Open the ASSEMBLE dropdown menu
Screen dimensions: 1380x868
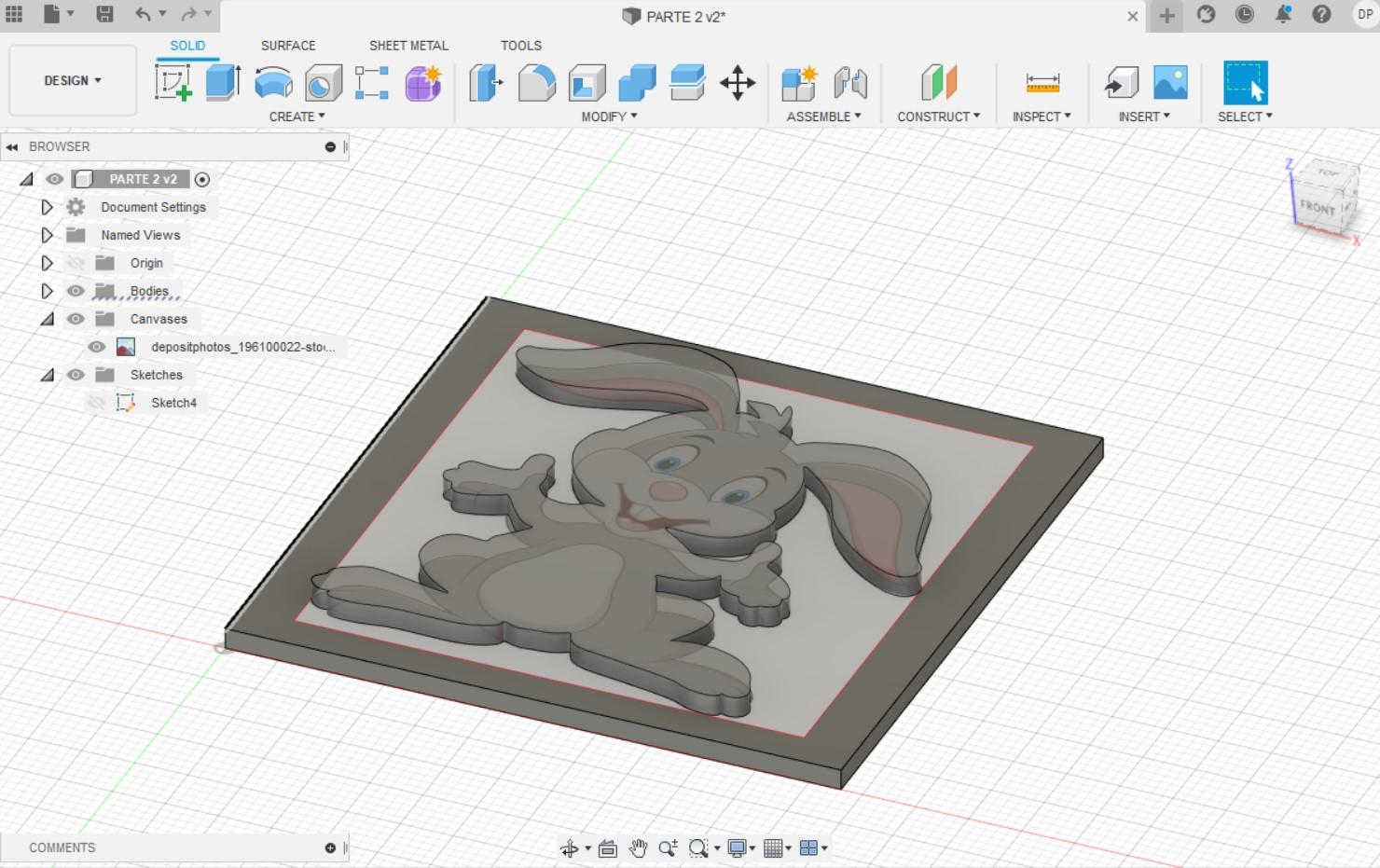click(823, 117)
